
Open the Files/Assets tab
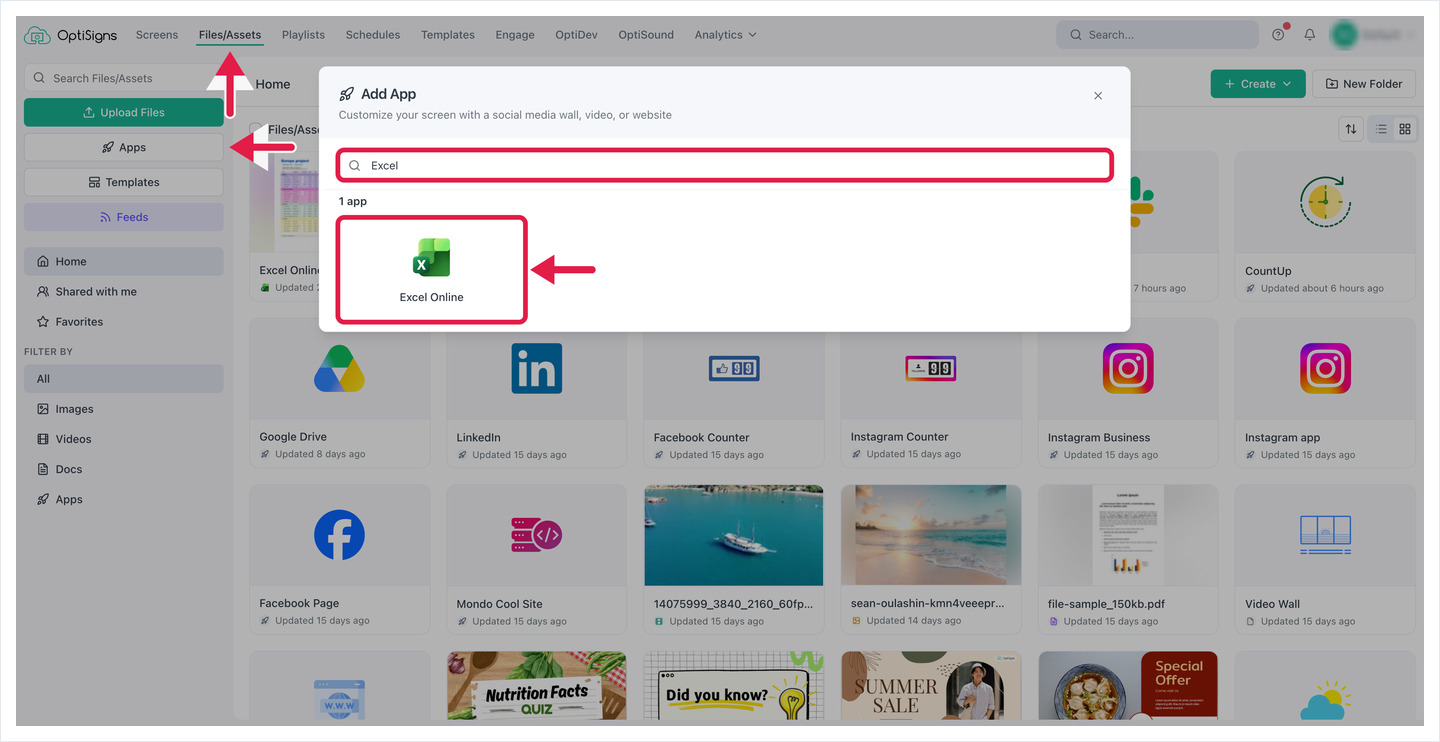coord(230,35)
